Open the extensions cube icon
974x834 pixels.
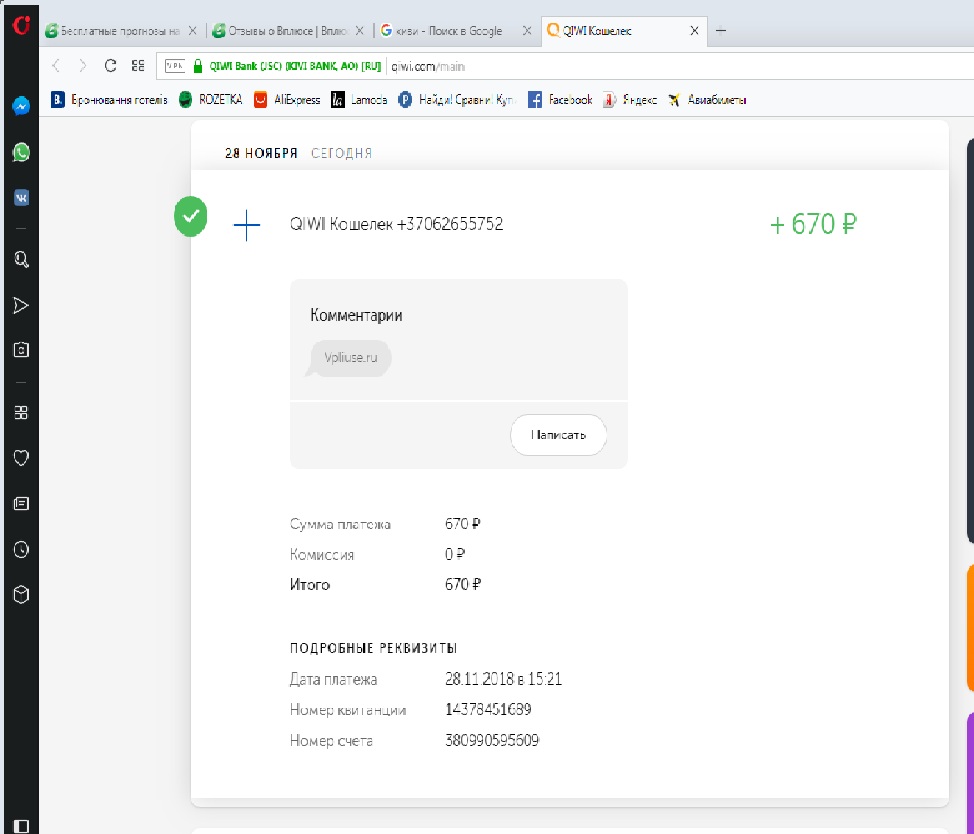(x=21, y=595)
